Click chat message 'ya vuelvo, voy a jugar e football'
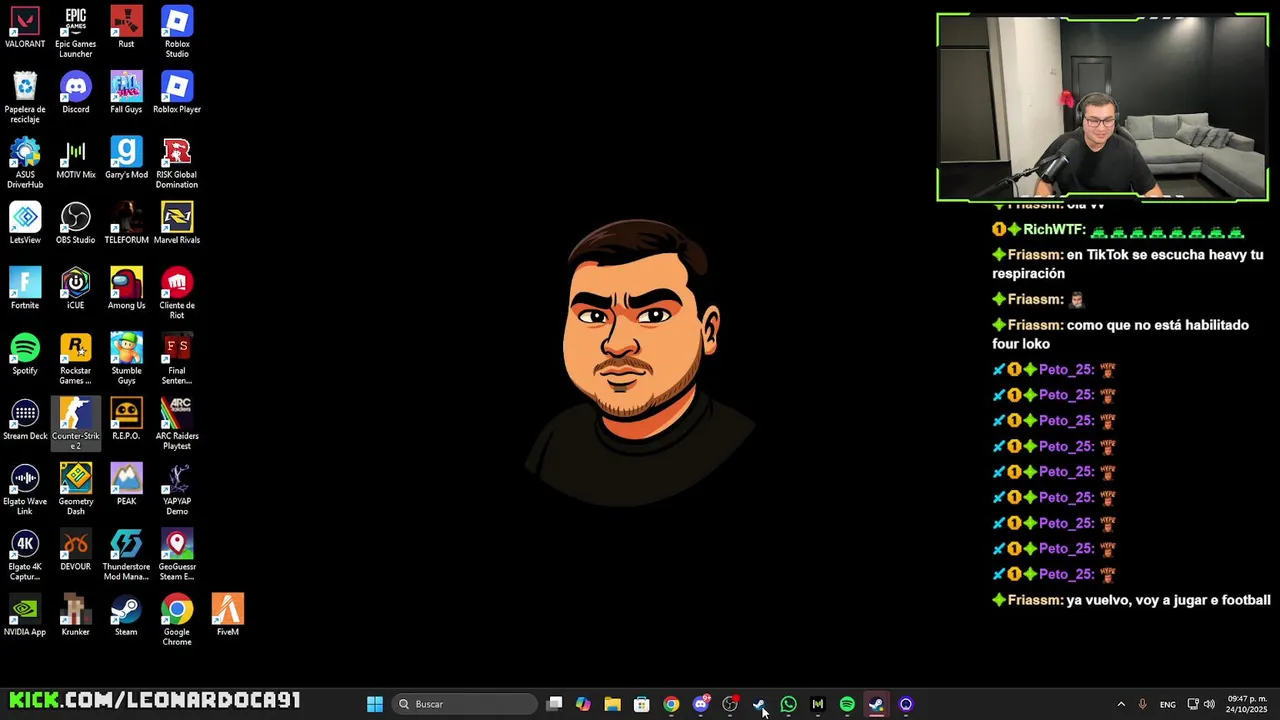Screen dimensions: 1280x720 pyautogui.click(x=1169, y=600)
